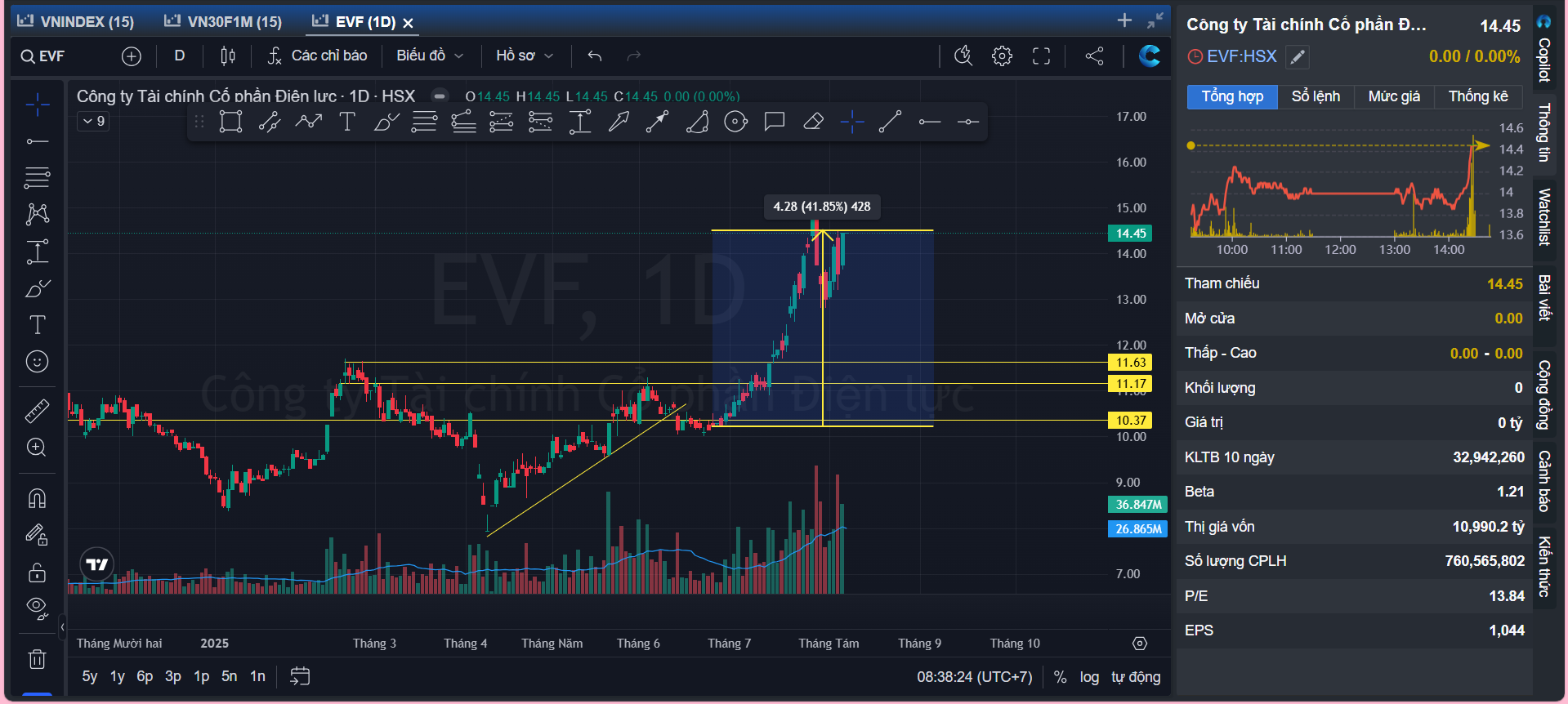Viewport: 1568px width, 704px height.
Task: Open pattern tools in the left sidebar
Action: click(x=37, y=214)
